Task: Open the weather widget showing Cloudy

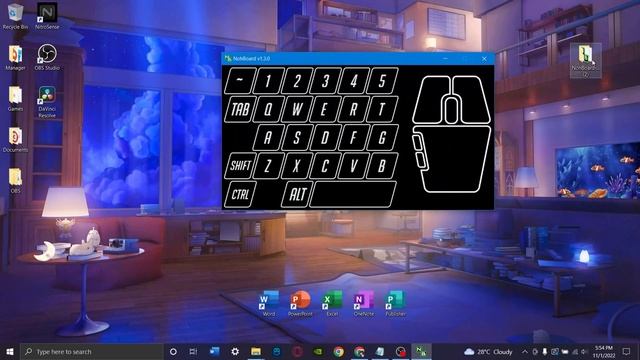Action: (488, 351)
